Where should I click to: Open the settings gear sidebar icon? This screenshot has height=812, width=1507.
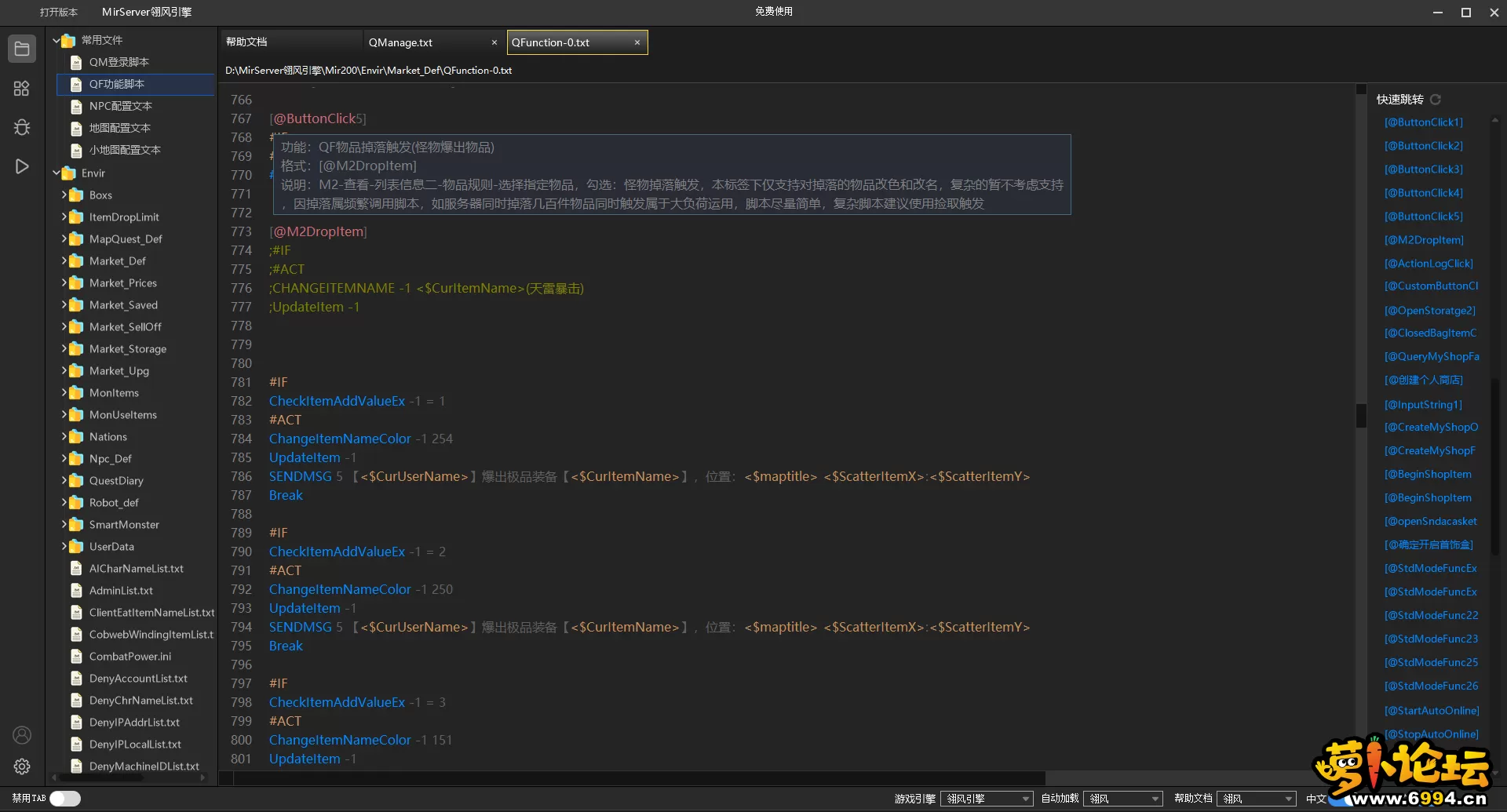point(22,766)
